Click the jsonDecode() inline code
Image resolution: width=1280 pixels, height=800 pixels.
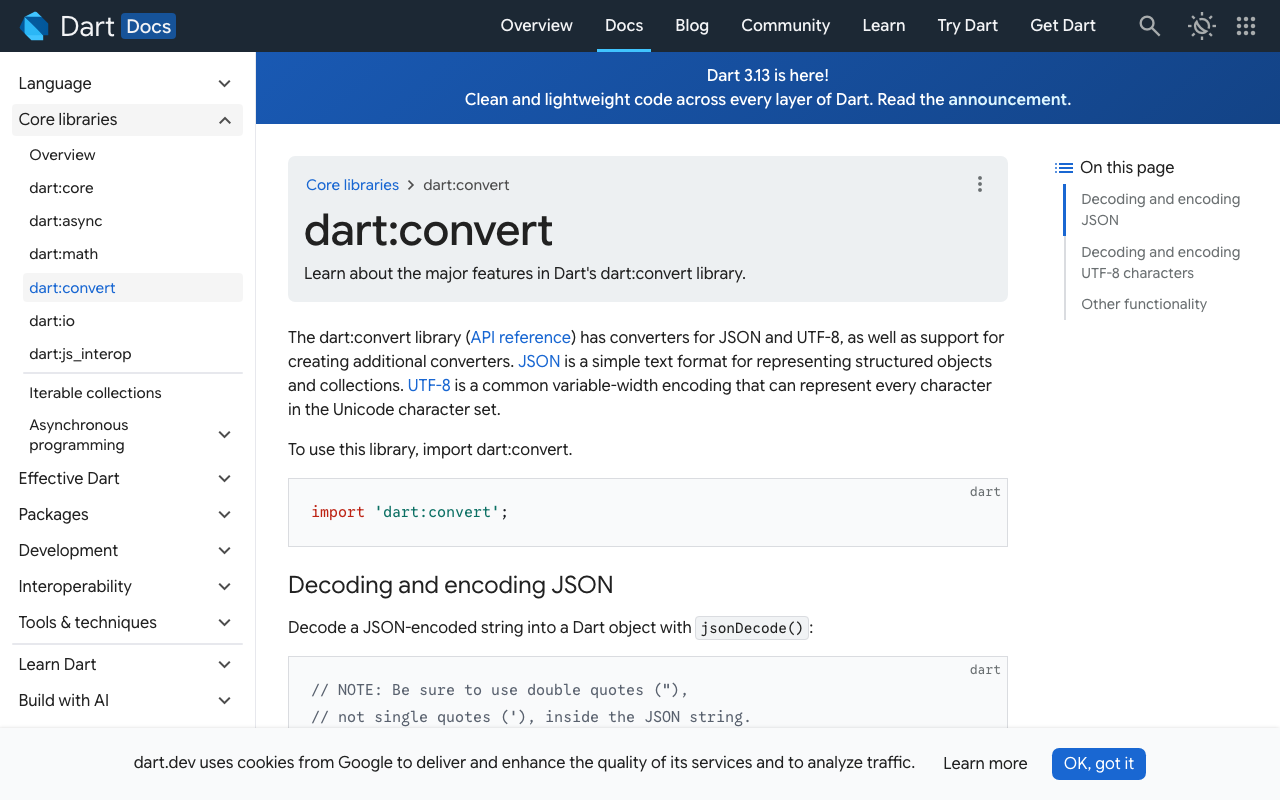point(752,628)
